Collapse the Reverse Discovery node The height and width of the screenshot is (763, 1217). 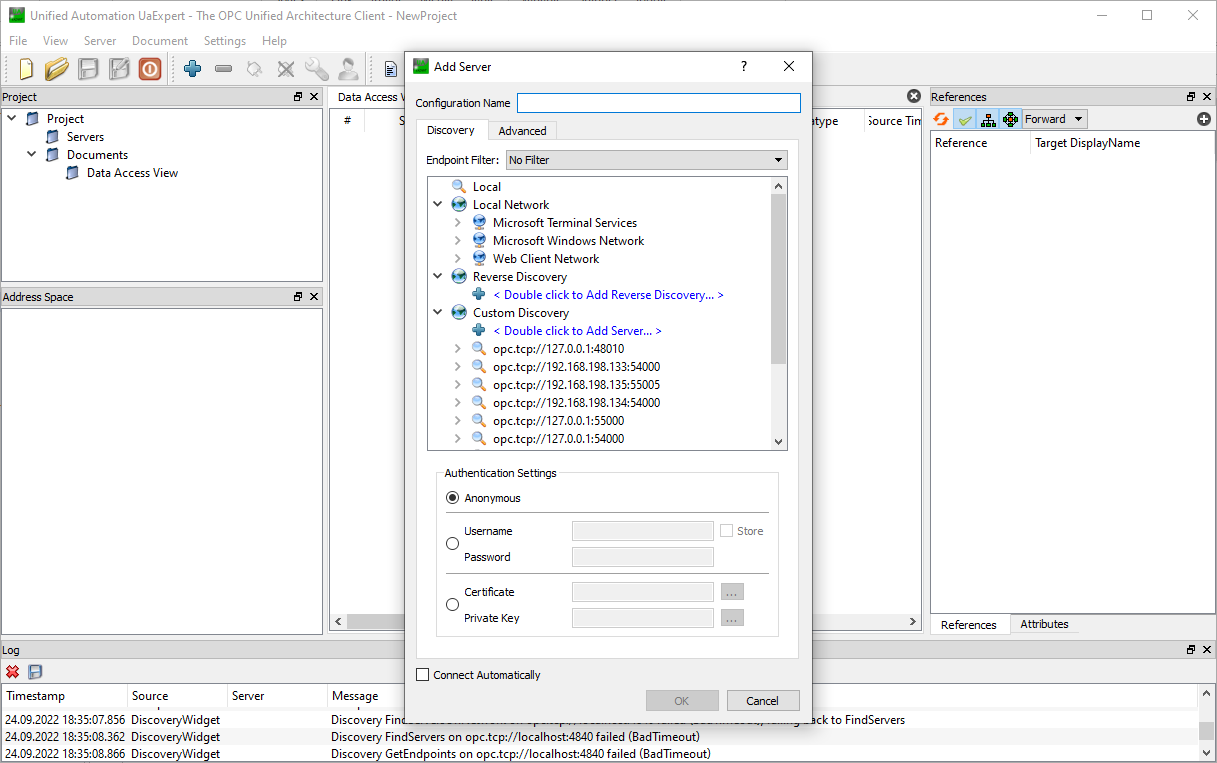(438, 277)
